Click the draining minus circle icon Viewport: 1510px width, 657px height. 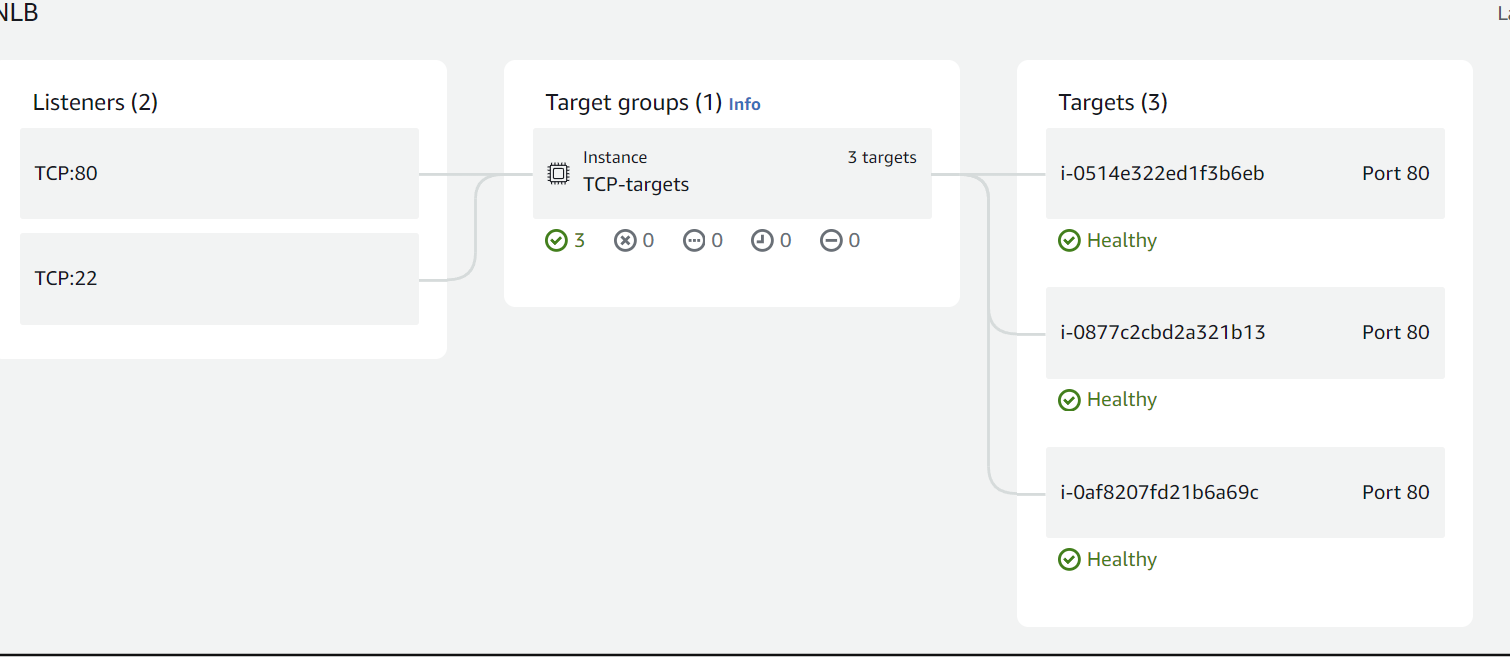[831, 241]
